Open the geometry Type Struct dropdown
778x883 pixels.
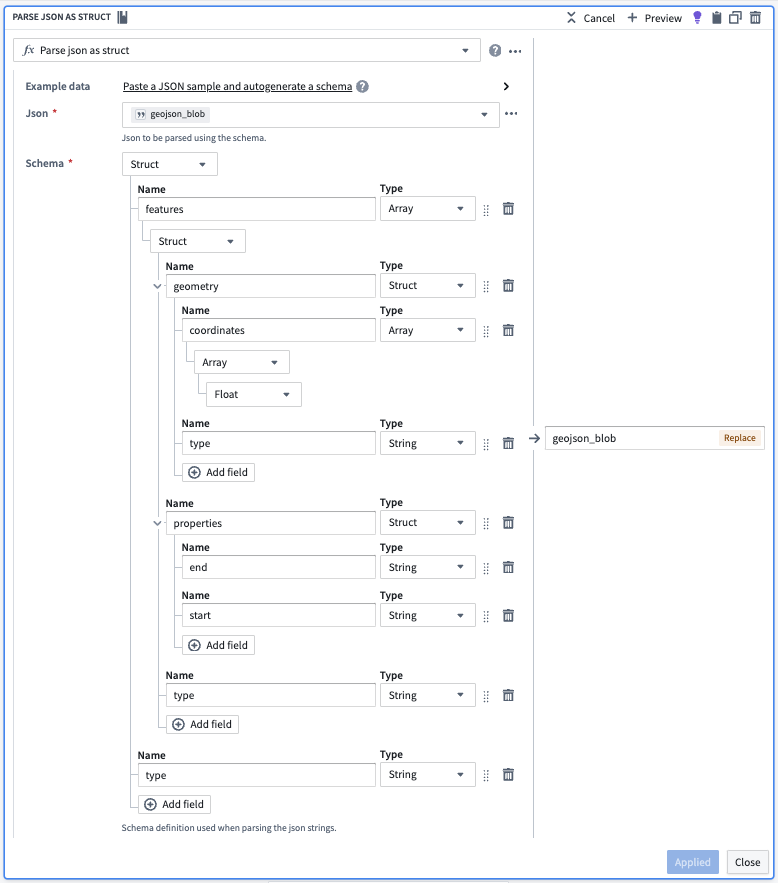pyautogui.click(x=427, y=286)
